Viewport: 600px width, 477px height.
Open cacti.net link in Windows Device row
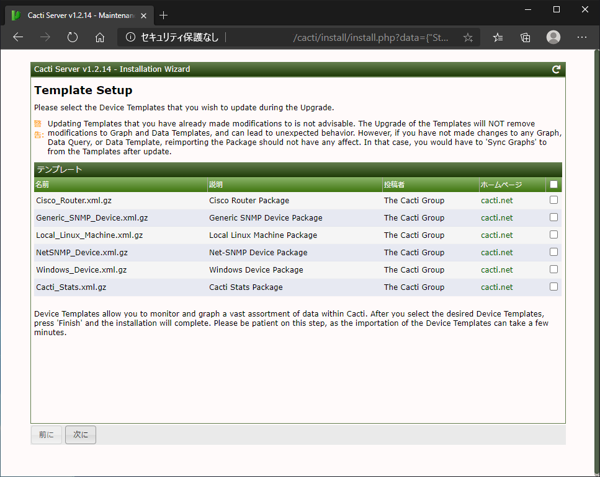tap(497, 270)
